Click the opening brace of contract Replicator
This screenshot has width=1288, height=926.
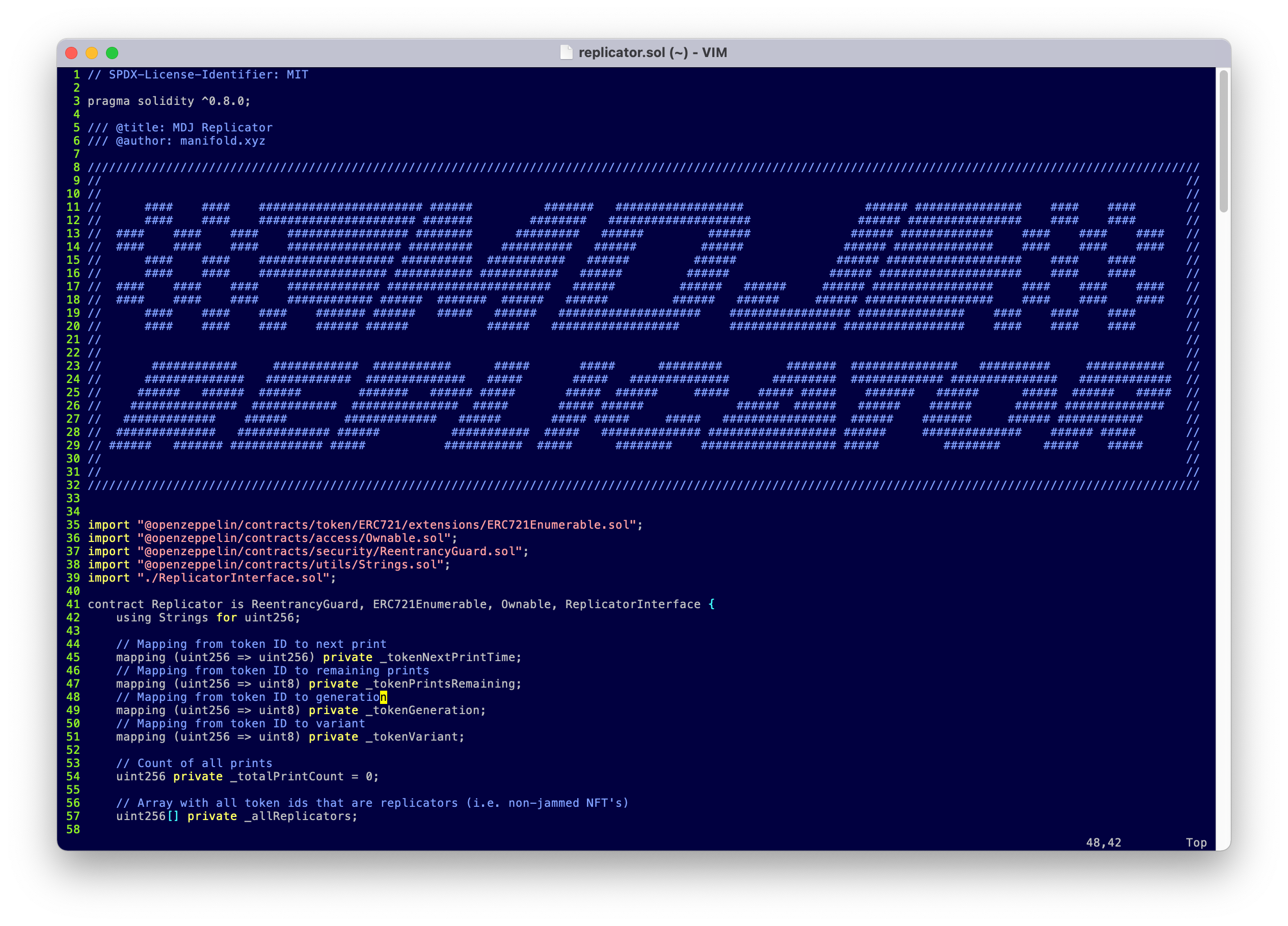(711, 604)
